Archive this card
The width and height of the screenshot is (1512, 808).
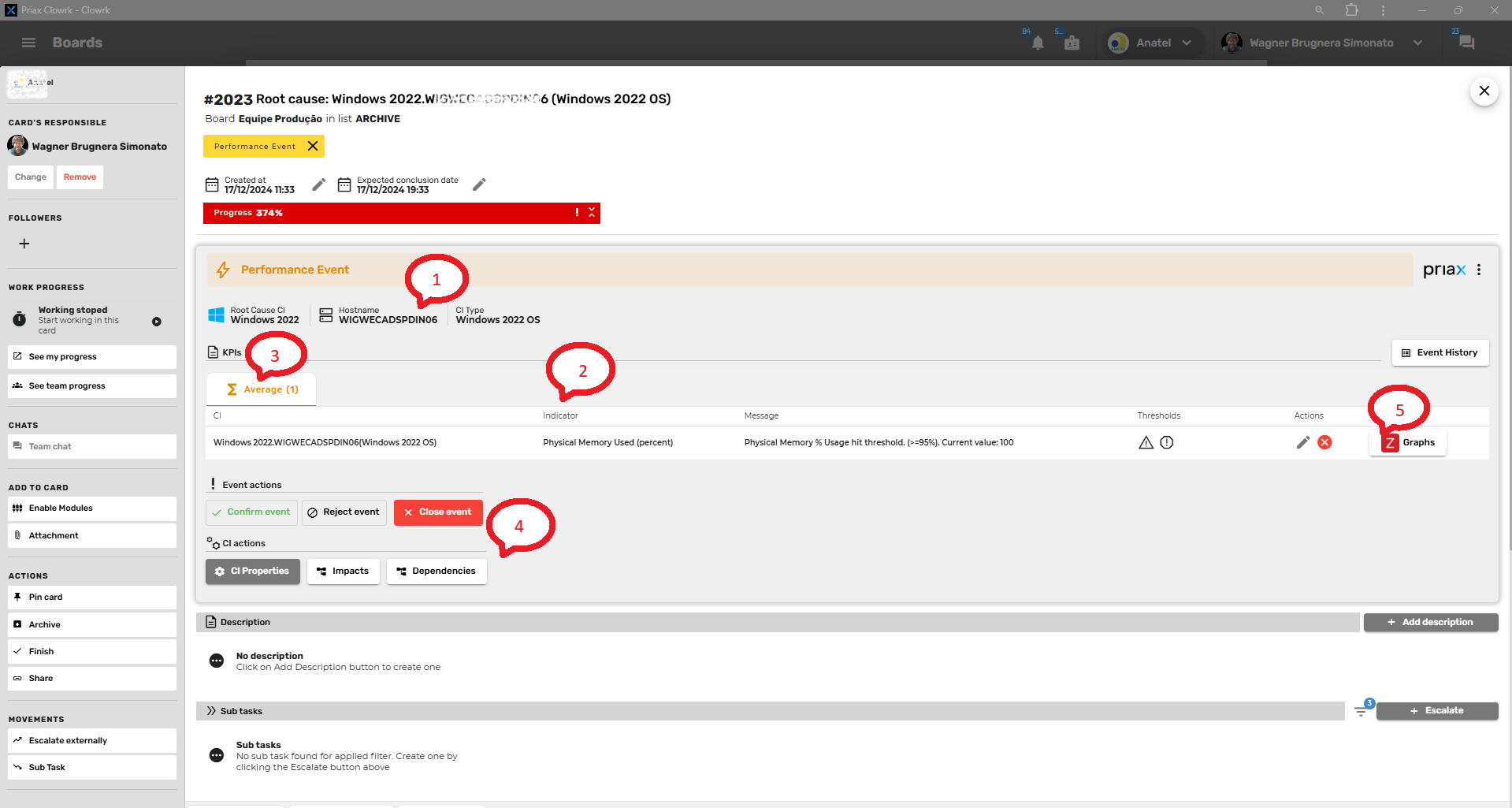point(92,624)
